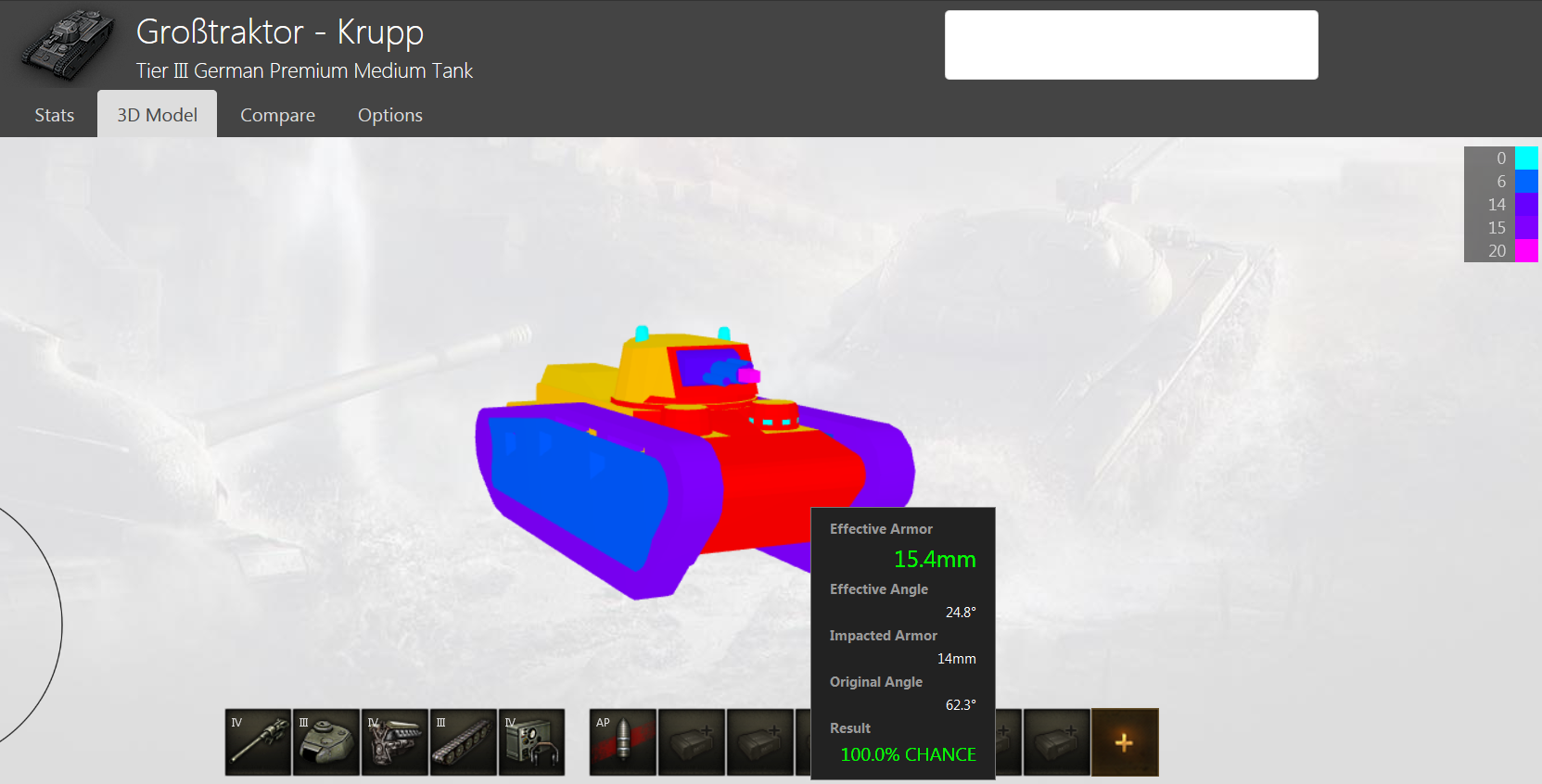Switch to the Stats tab
Viewport: 1542px width, 784px height.
[x=54, y=115]
